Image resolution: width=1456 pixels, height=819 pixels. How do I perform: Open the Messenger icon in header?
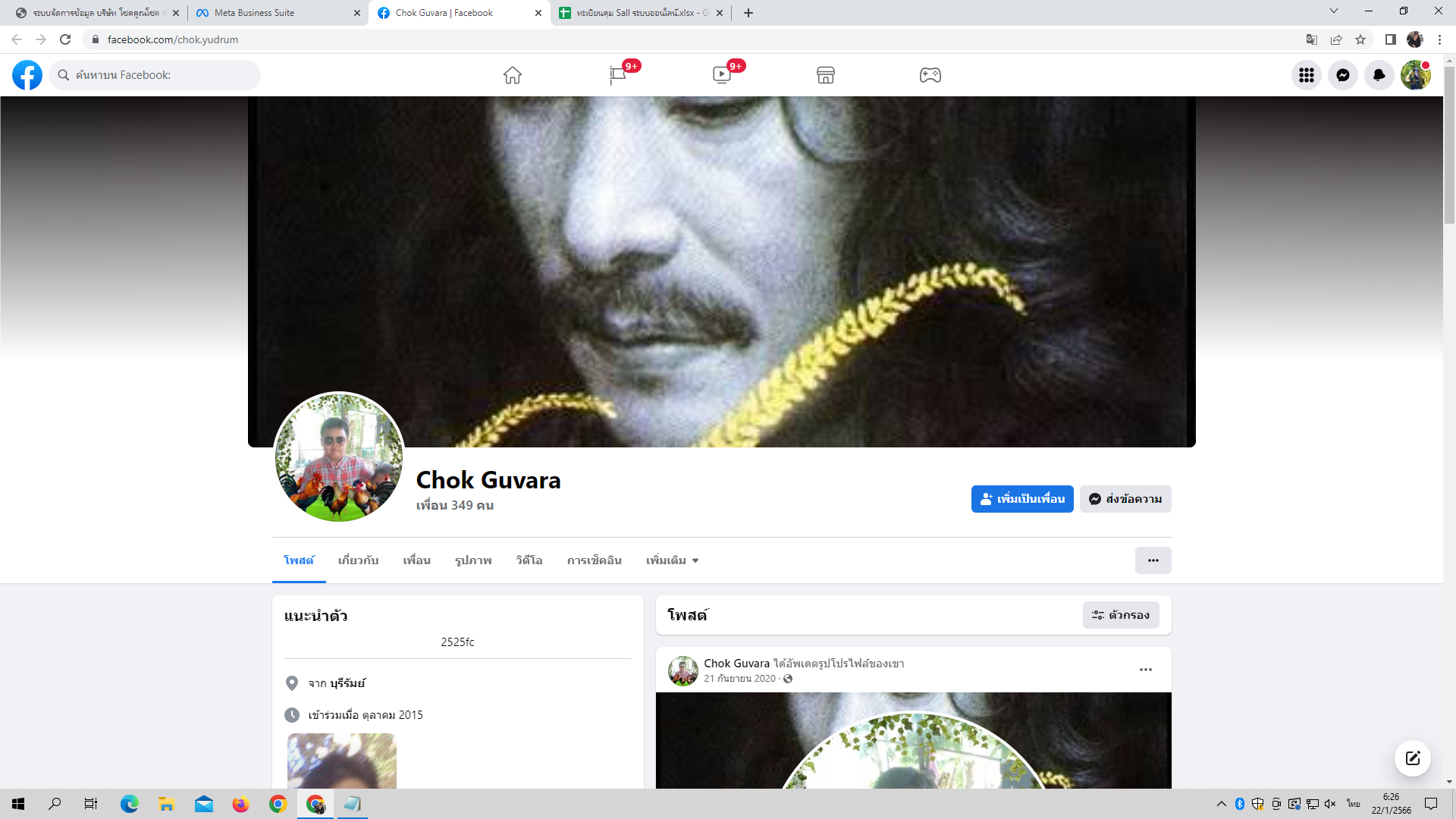tap(1342, 75)
